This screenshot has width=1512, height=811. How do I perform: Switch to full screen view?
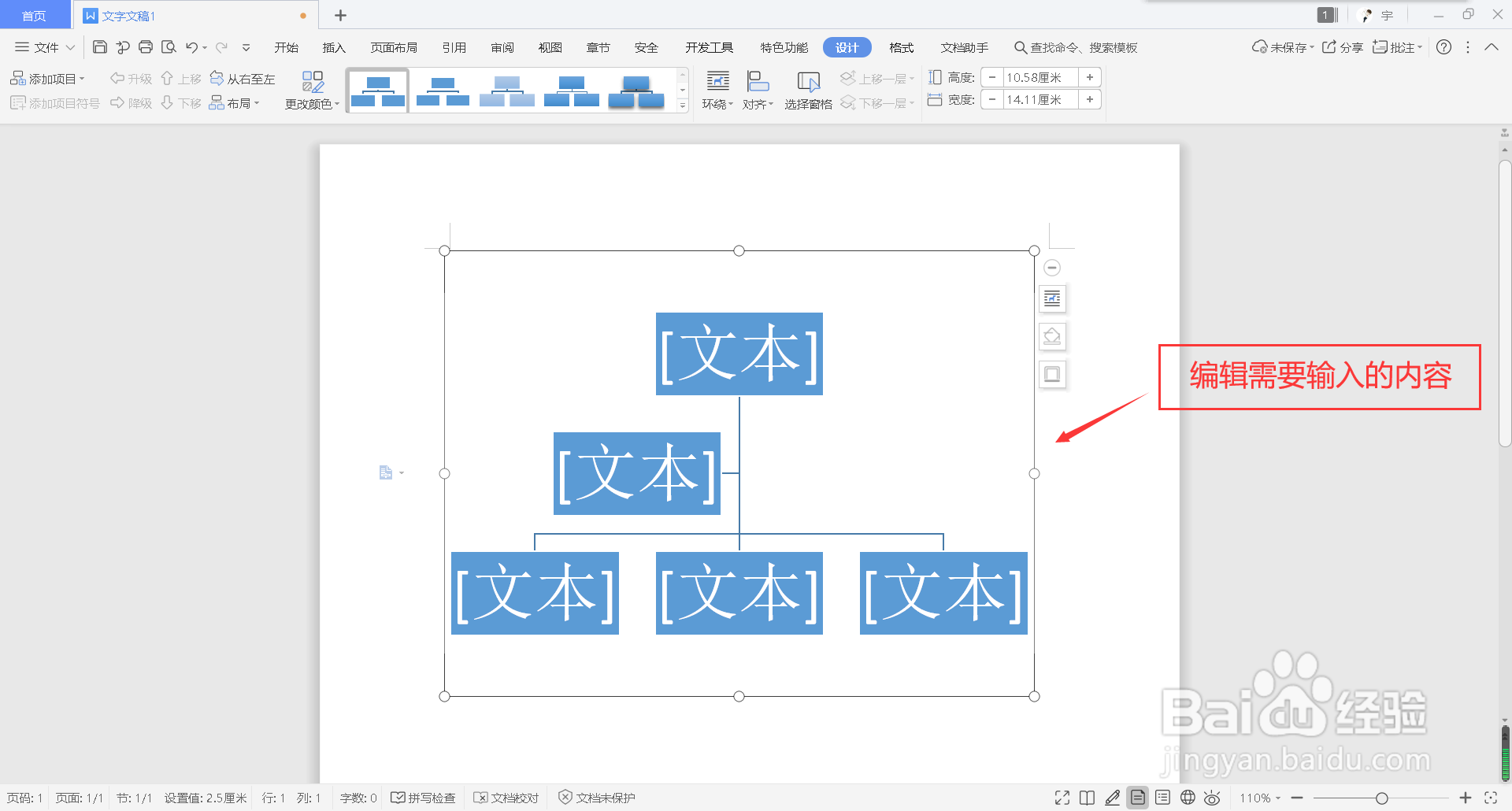[1062, 798]
